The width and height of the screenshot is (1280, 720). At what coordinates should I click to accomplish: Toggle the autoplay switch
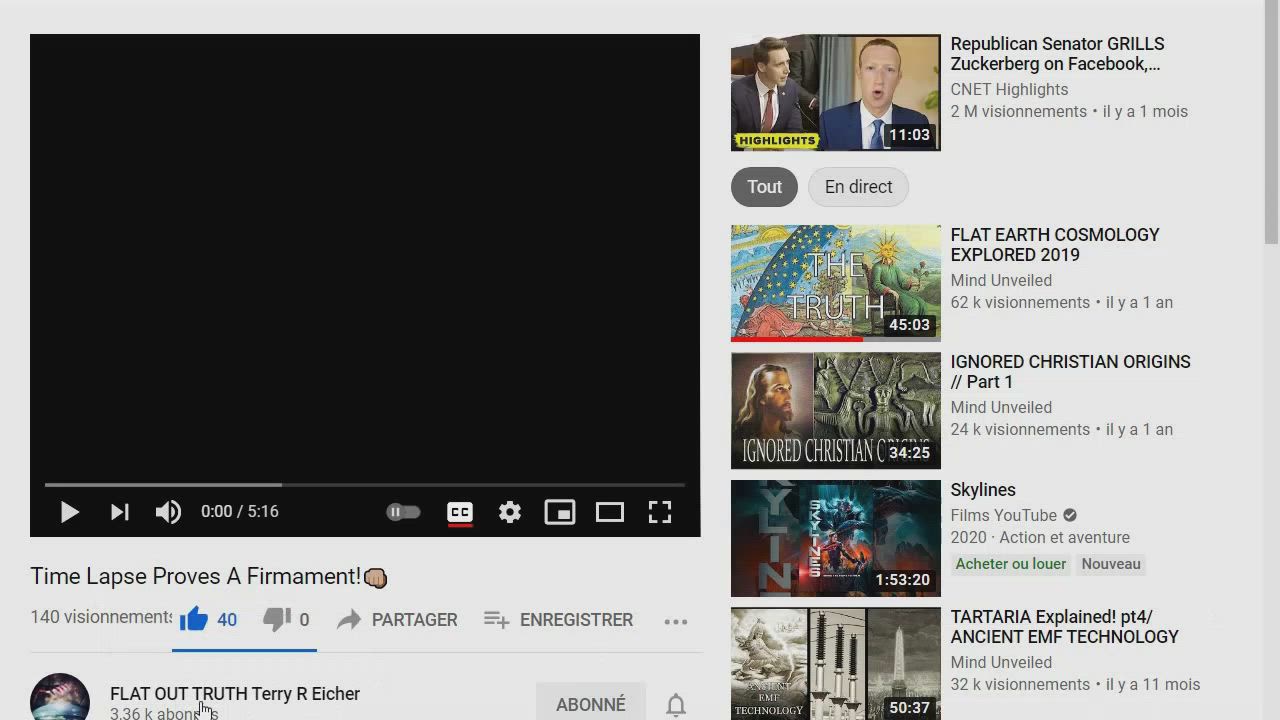(x=403, y=512)
